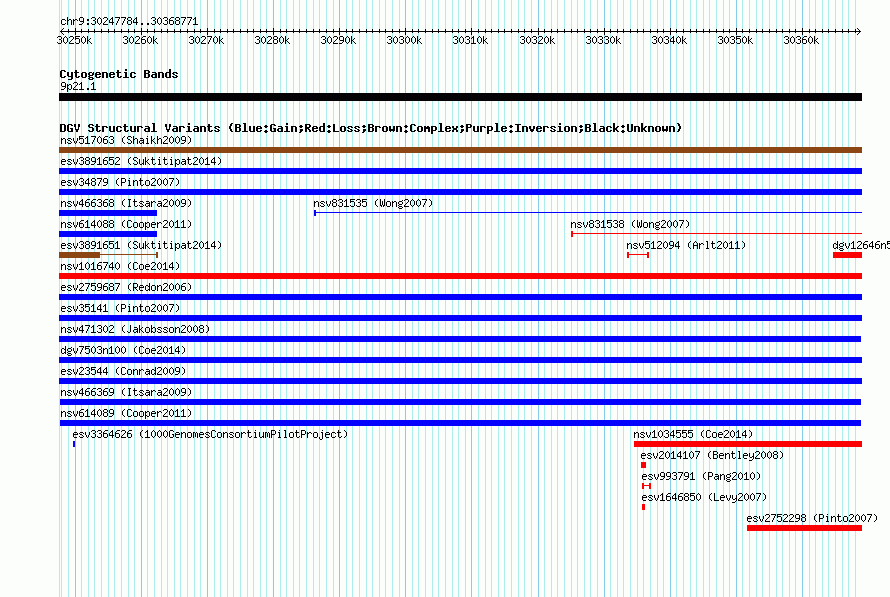Screen dimensions: 890x597
Task: Click the 30300k ruler position label
Action: click(404, 40)
